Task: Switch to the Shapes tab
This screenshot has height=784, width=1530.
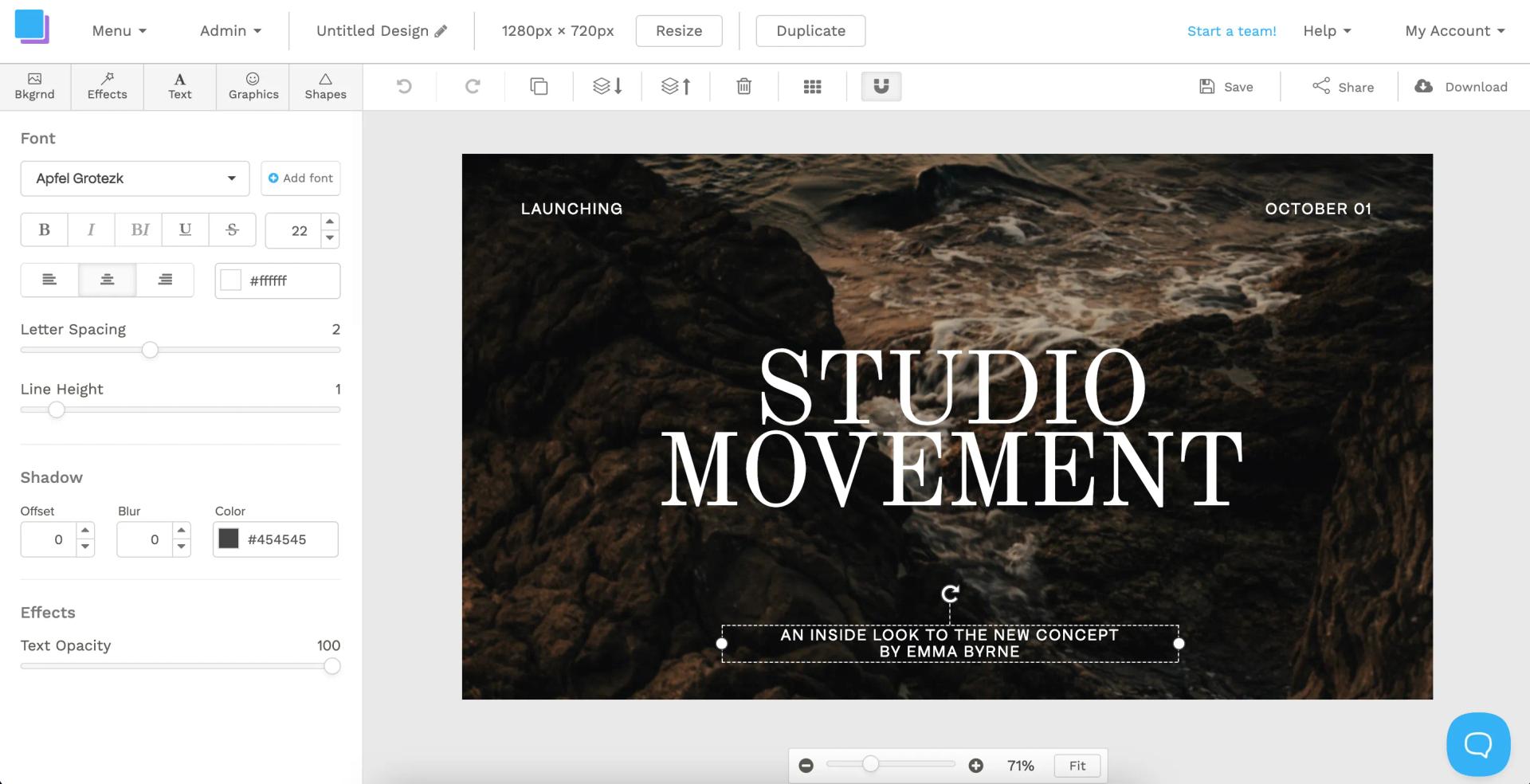Action: click(x=325, y=86)
